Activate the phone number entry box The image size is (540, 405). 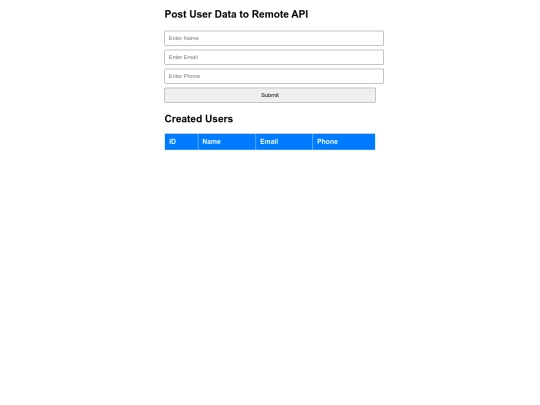(x=274, y=76)
